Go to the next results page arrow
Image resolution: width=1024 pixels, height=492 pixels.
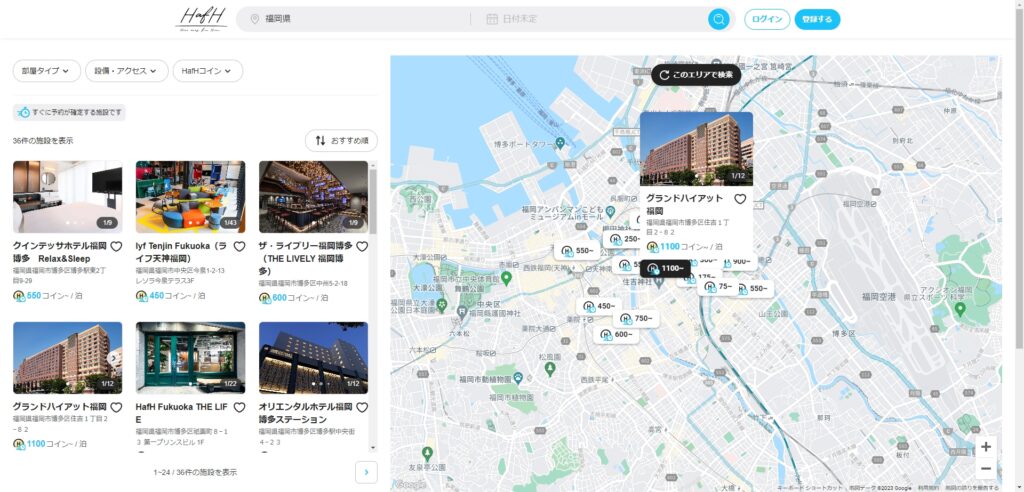point(366,472)
